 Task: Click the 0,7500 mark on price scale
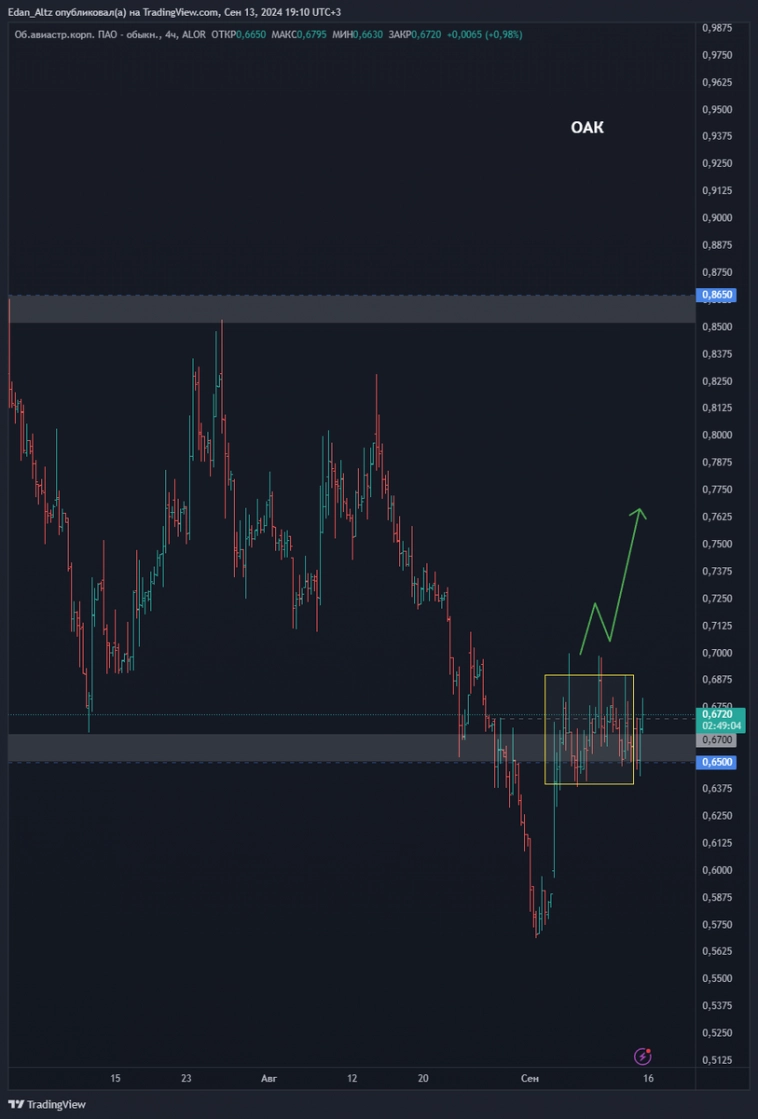[717, 544]
